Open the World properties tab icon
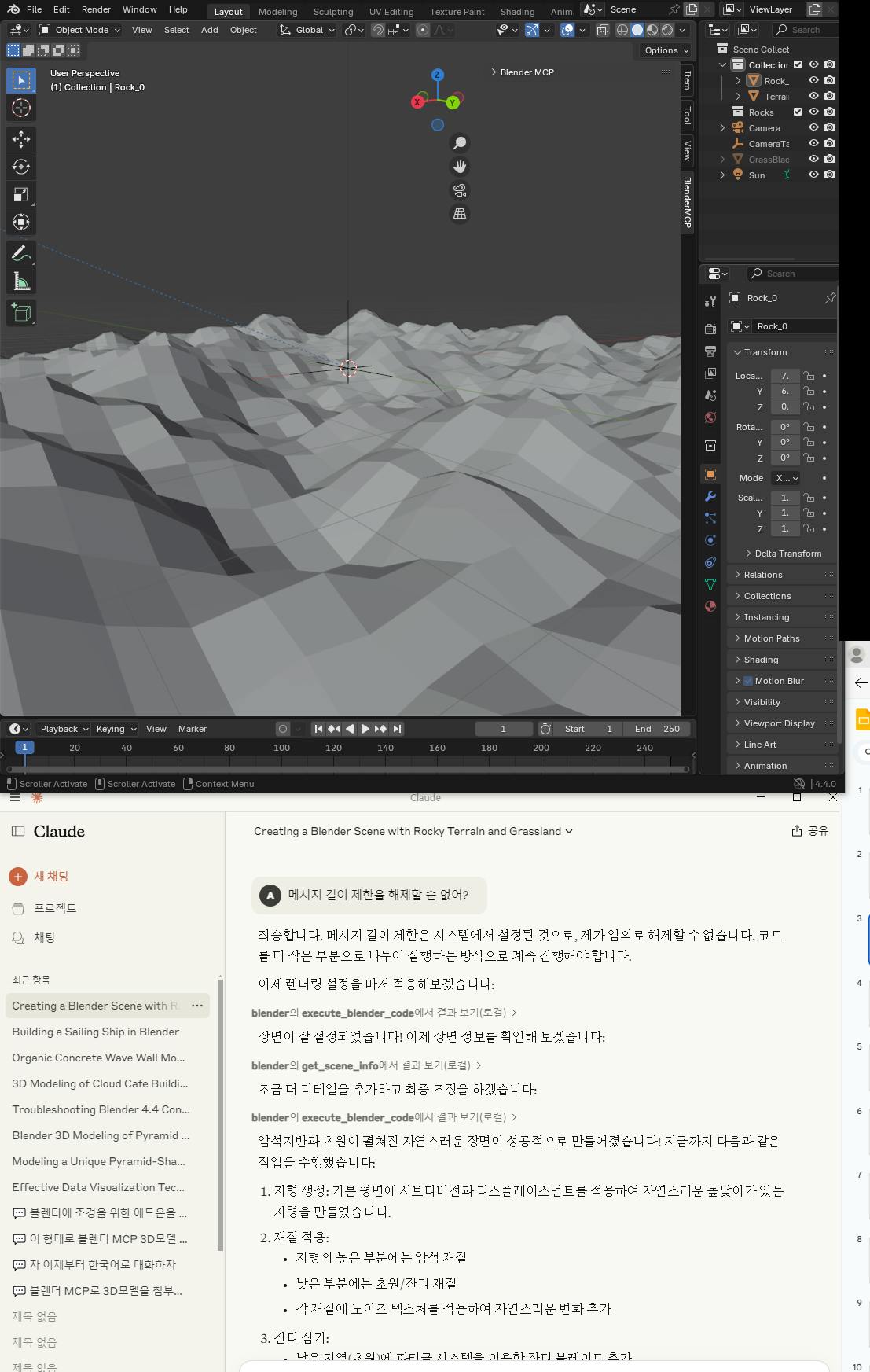This screenshot has width=870, height=1372. point(710,417)
